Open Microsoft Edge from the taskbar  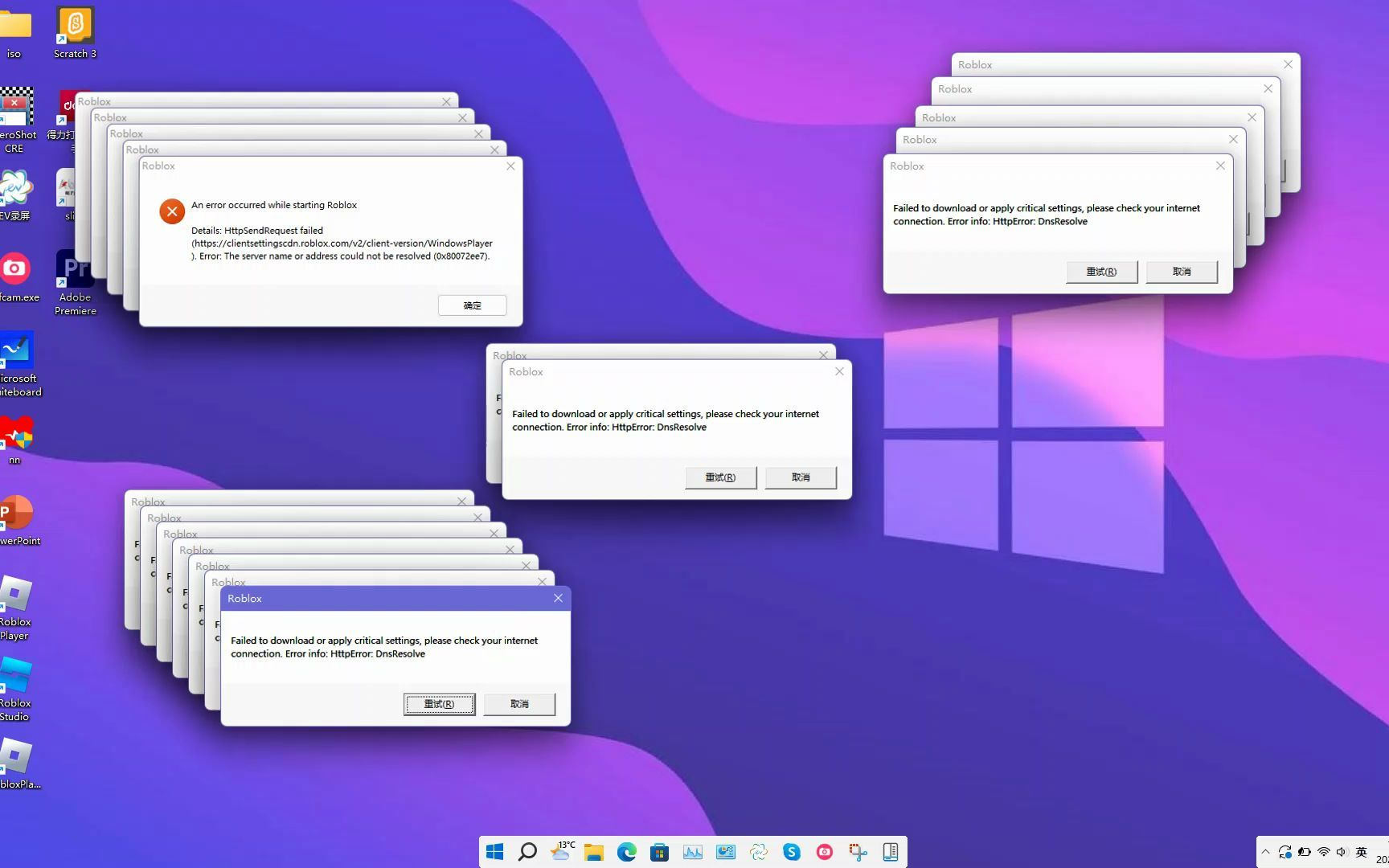click(626, 851)
